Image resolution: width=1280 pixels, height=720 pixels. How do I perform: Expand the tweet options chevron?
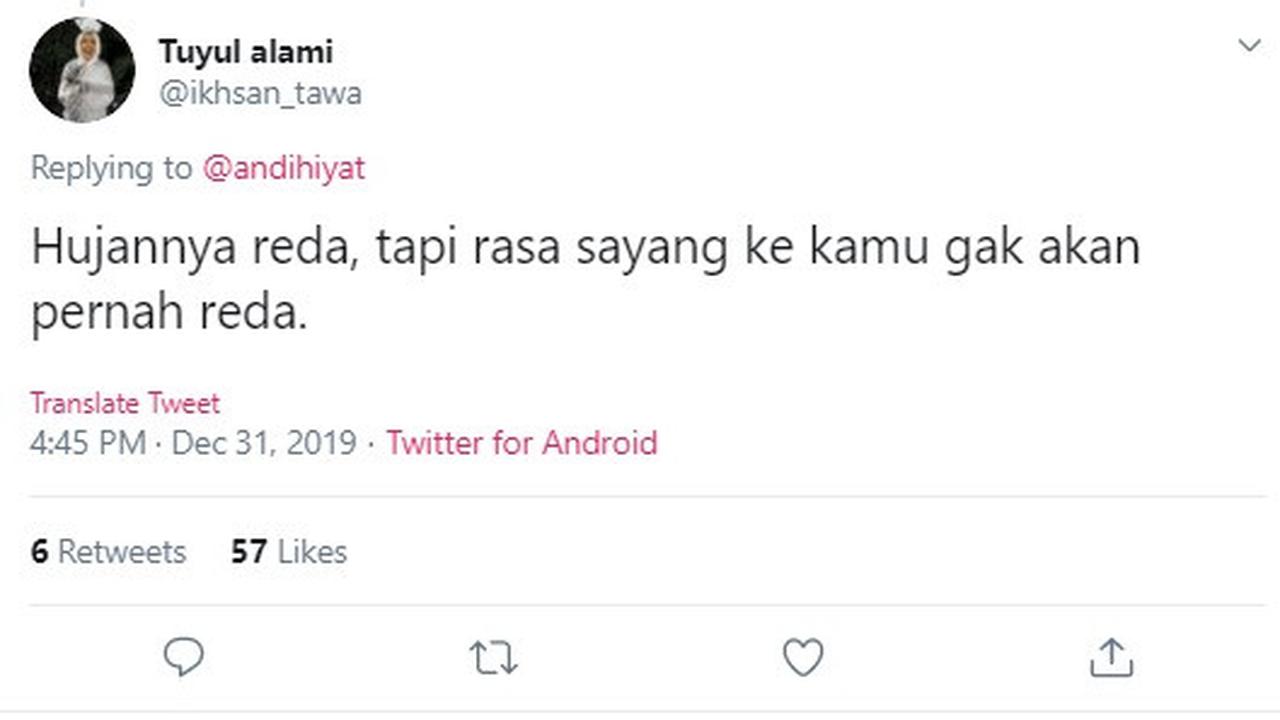[1249, 46]
